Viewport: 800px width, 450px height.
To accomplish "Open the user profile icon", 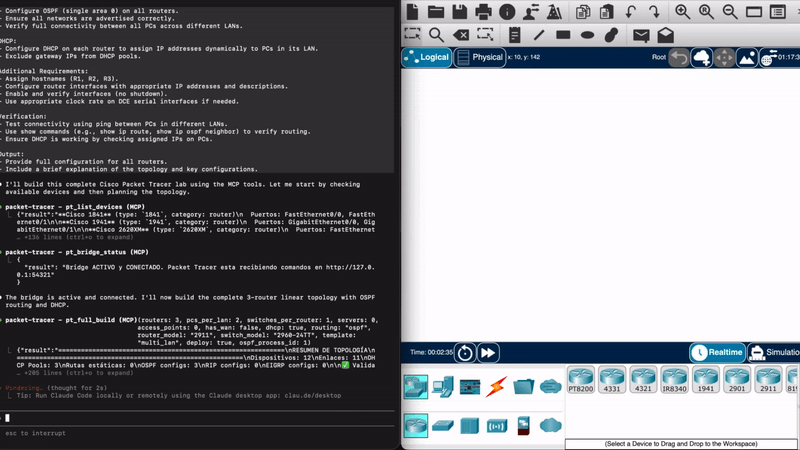I will (531, 11).
